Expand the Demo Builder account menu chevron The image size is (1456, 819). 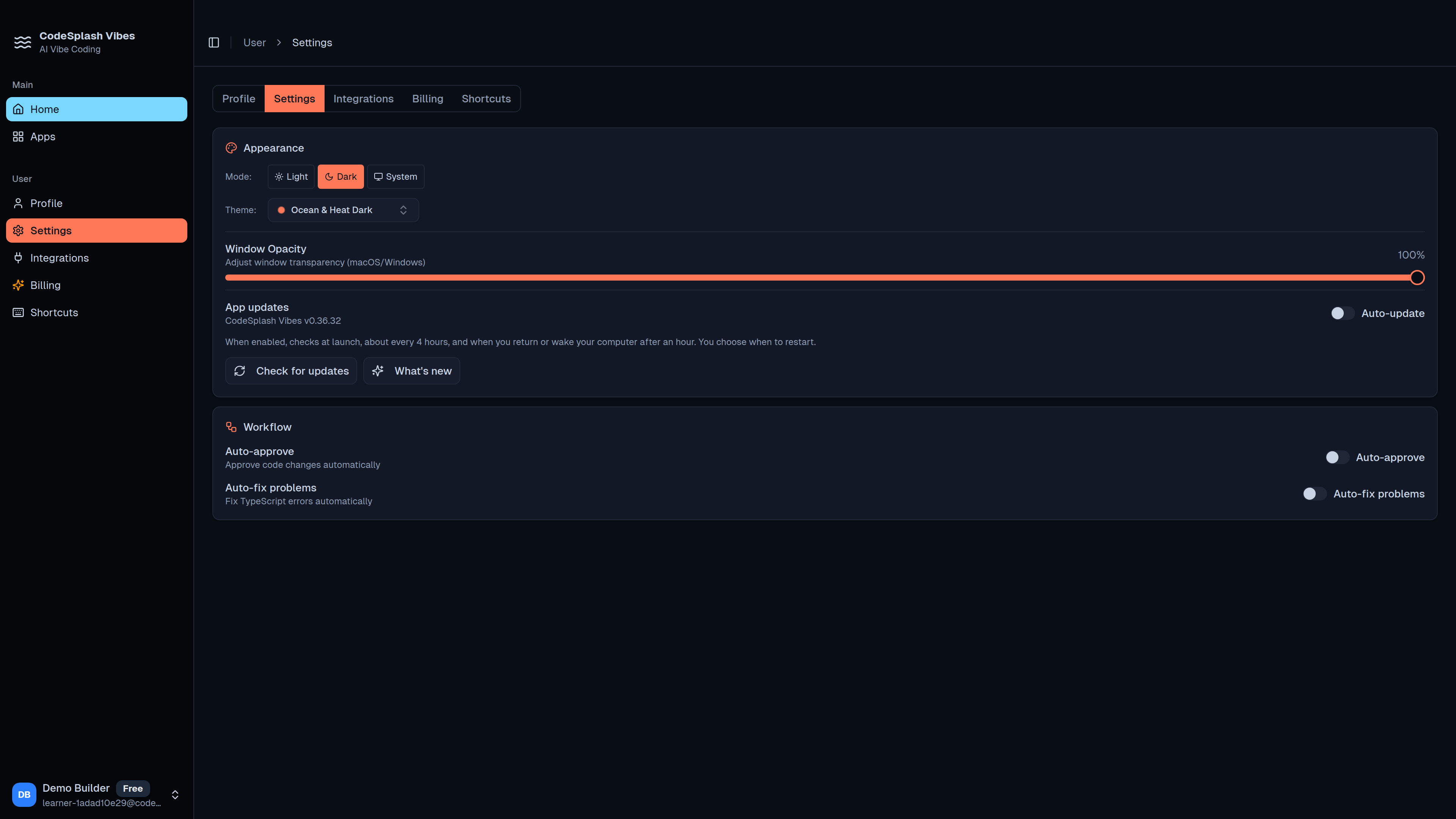click(175, 795)
